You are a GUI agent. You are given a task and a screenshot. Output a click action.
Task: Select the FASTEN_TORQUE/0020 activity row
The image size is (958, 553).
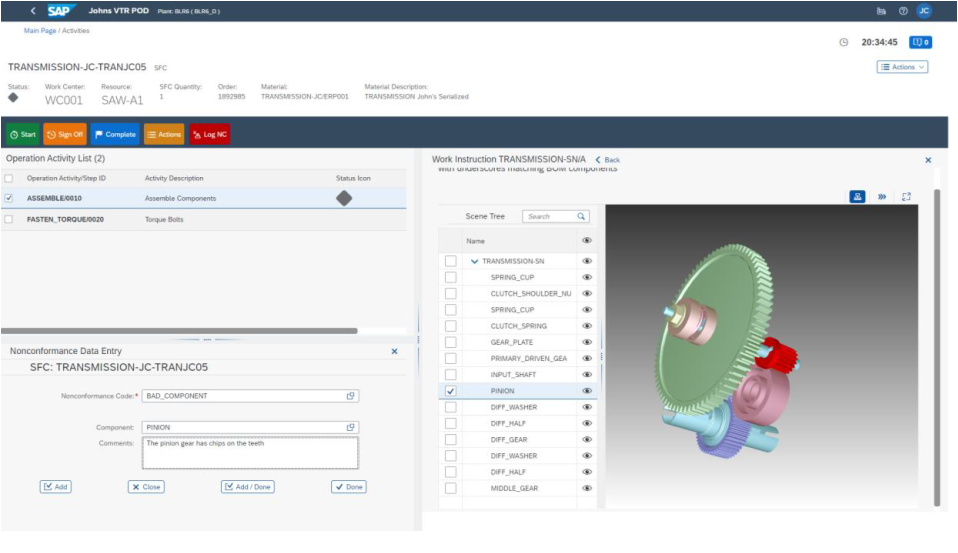203,219
